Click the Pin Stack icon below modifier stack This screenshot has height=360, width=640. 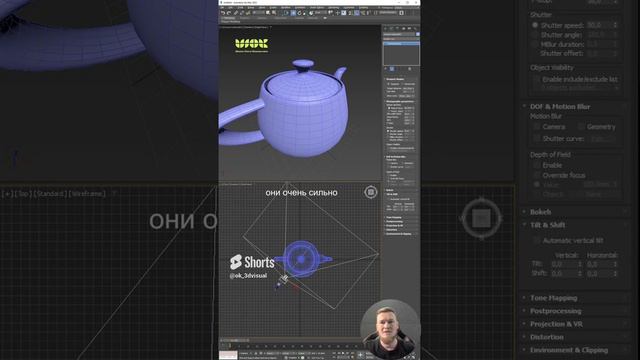[385, 69]
